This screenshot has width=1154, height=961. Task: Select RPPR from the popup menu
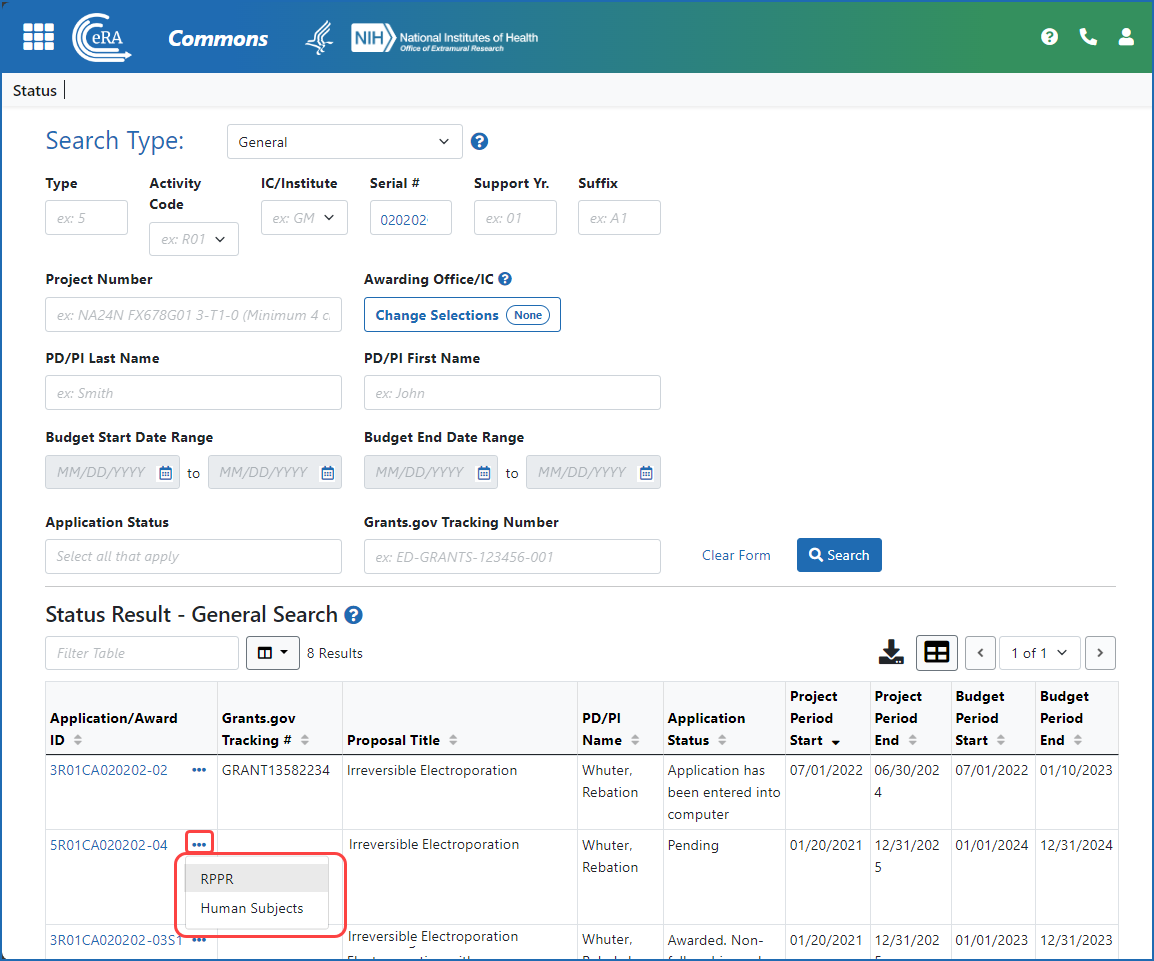click(x=257, y=879)
